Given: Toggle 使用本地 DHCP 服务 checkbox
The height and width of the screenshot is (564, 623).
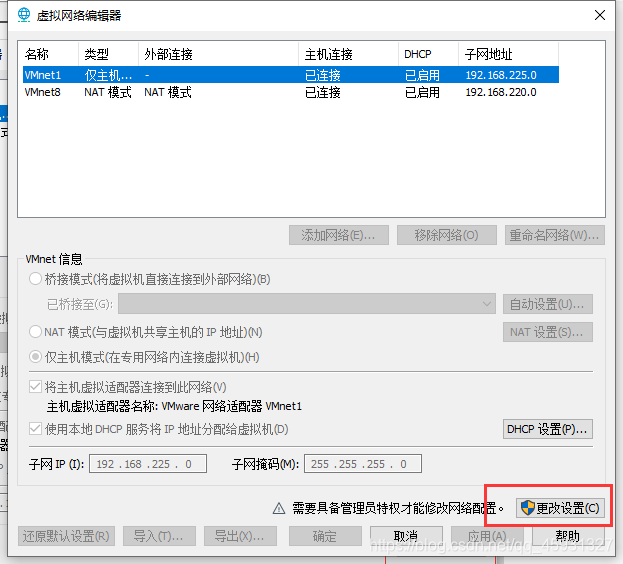Looking at the screenshot, I should pyautogui.click(x=35, y=429).
